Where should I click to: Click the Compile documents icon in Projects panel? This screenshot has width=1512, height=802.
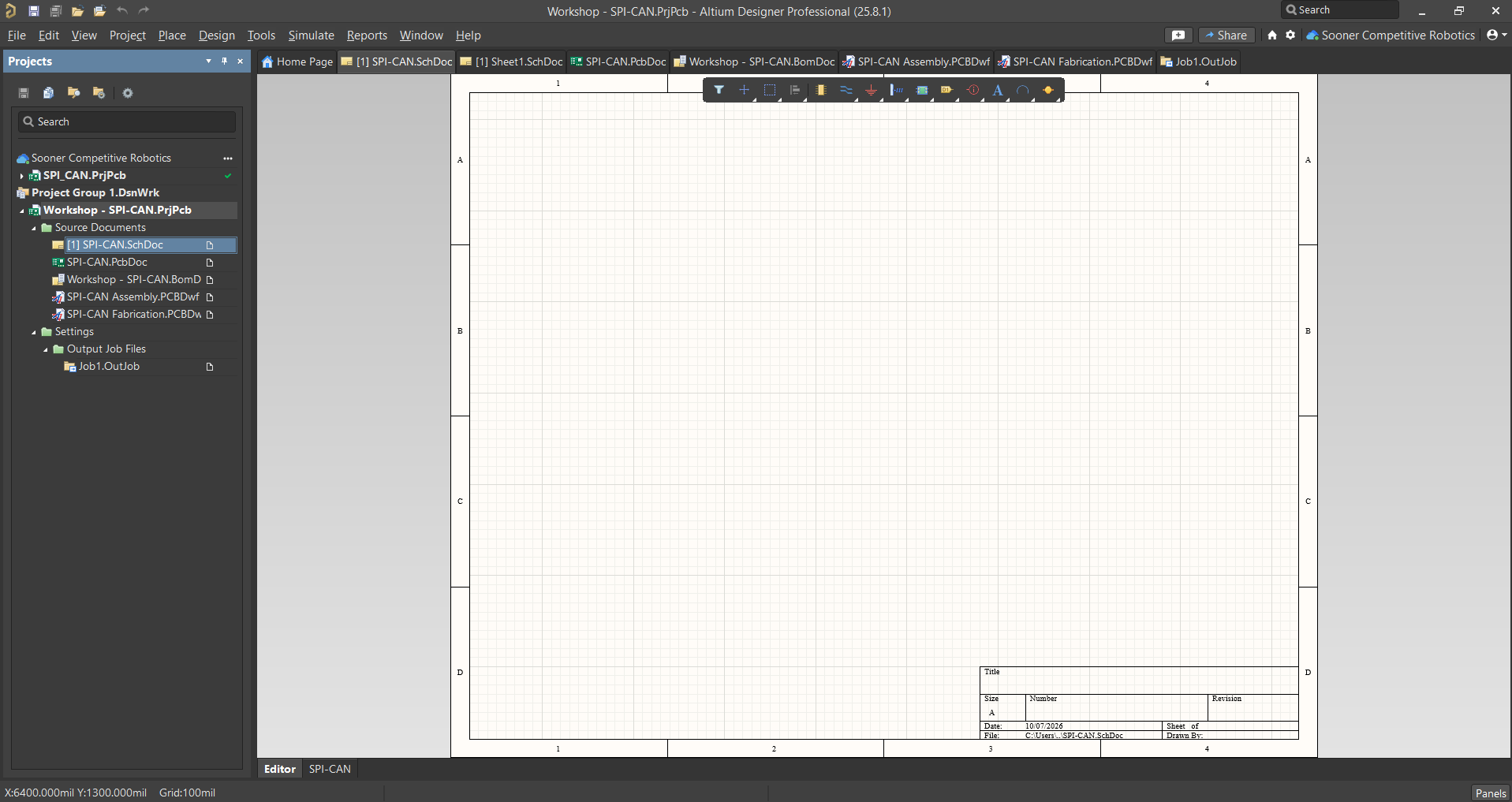(x=48, y=93)
